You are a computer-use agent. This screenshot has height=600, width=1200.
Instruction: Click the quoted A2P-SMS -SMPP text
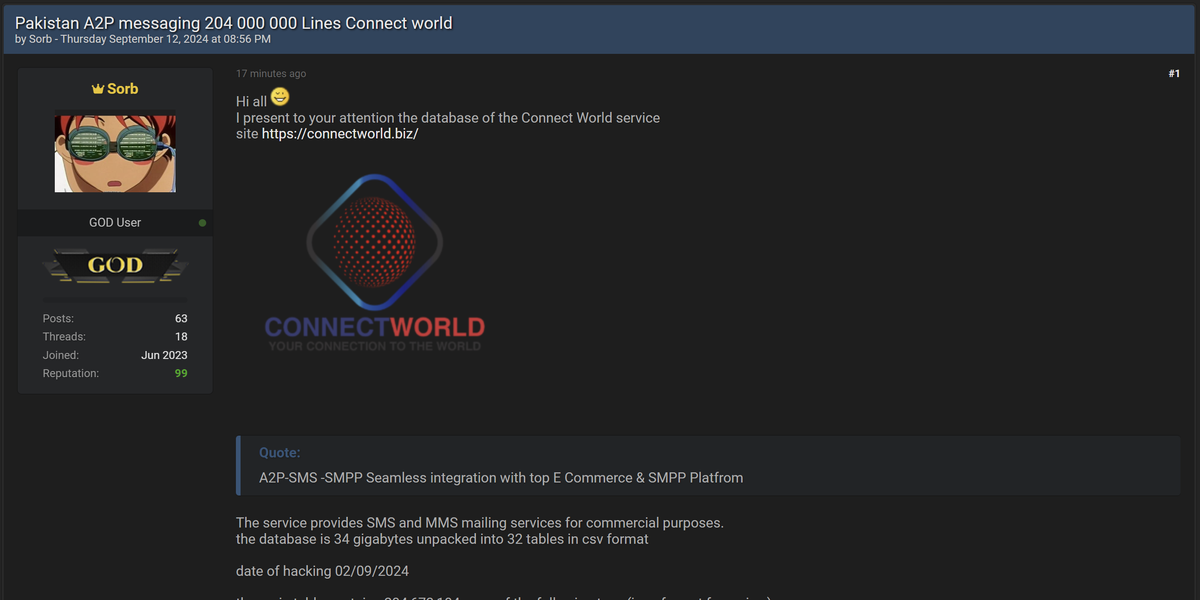click(x=500, y=477)
